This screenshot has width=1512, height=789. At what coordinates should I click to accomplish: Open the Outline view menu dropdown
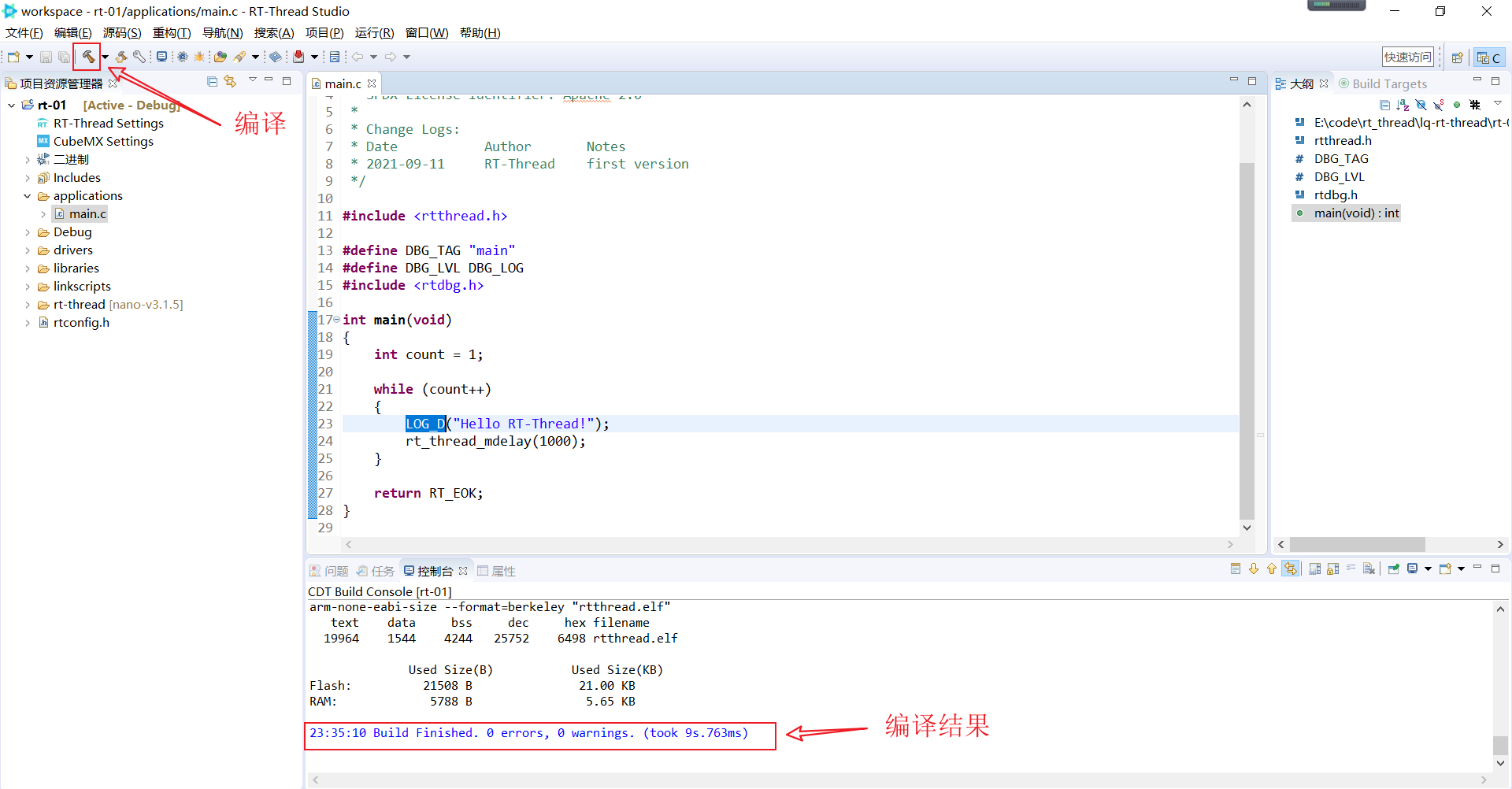pyautogui.click(x=1498, y=105)
